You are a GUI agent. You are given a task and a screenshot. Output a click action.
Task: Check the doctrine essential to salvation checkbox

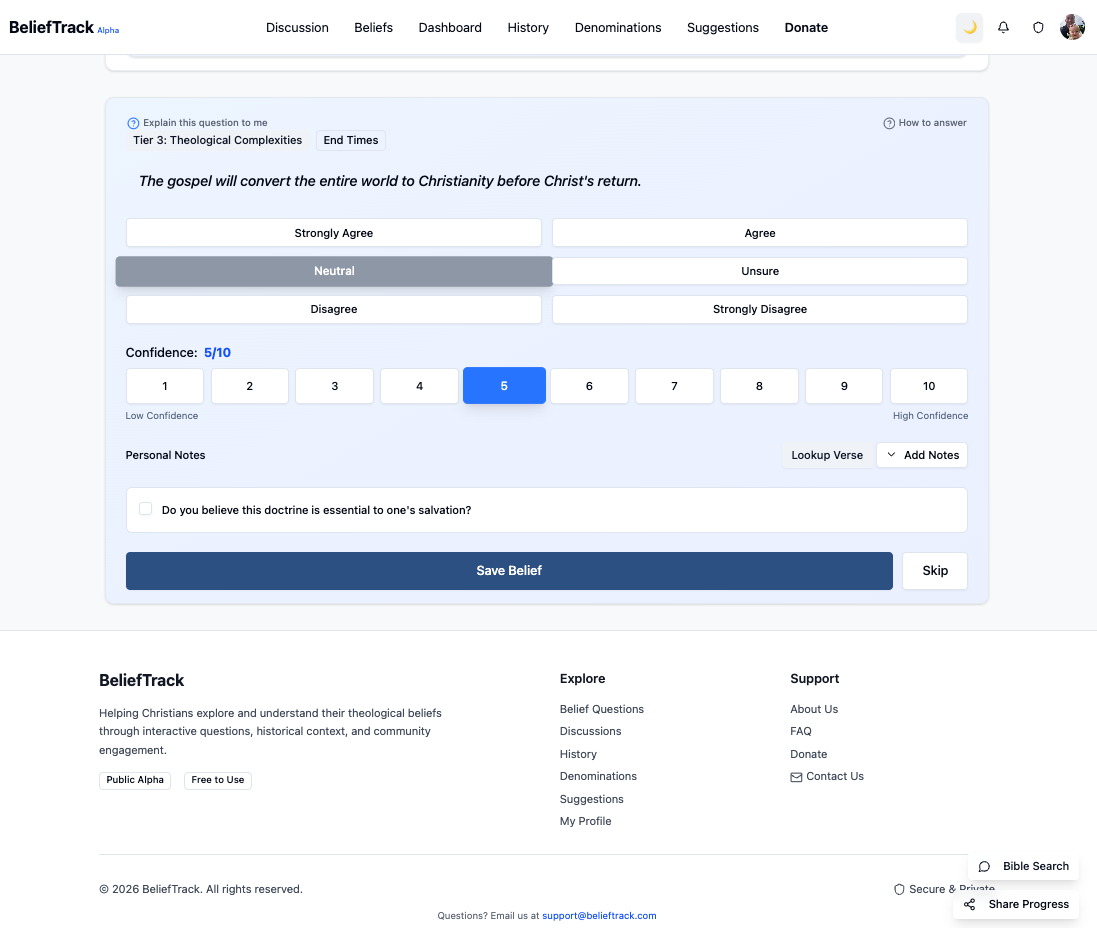pyautogui.click(x=145, y=508)
